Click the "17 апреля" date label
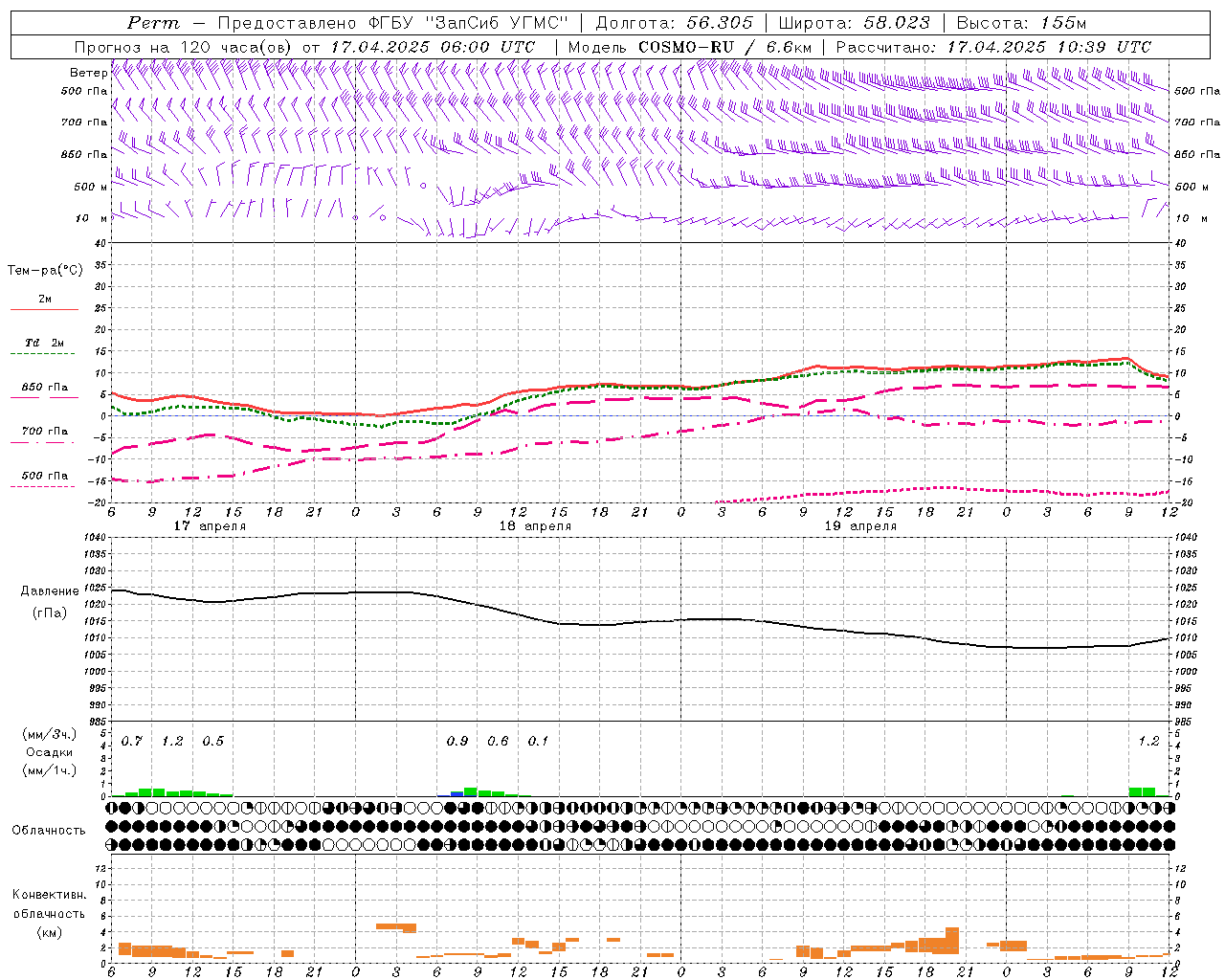This screenshot has height=980, width=1225. point(210,526)
